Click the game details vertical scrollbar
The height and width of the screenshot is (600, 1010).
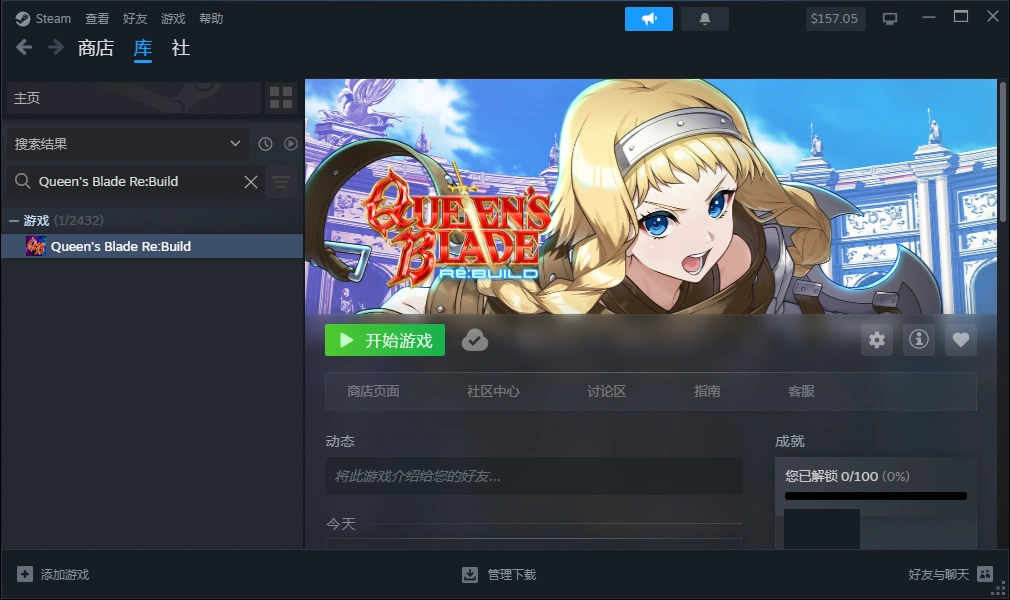(1002, 152)
